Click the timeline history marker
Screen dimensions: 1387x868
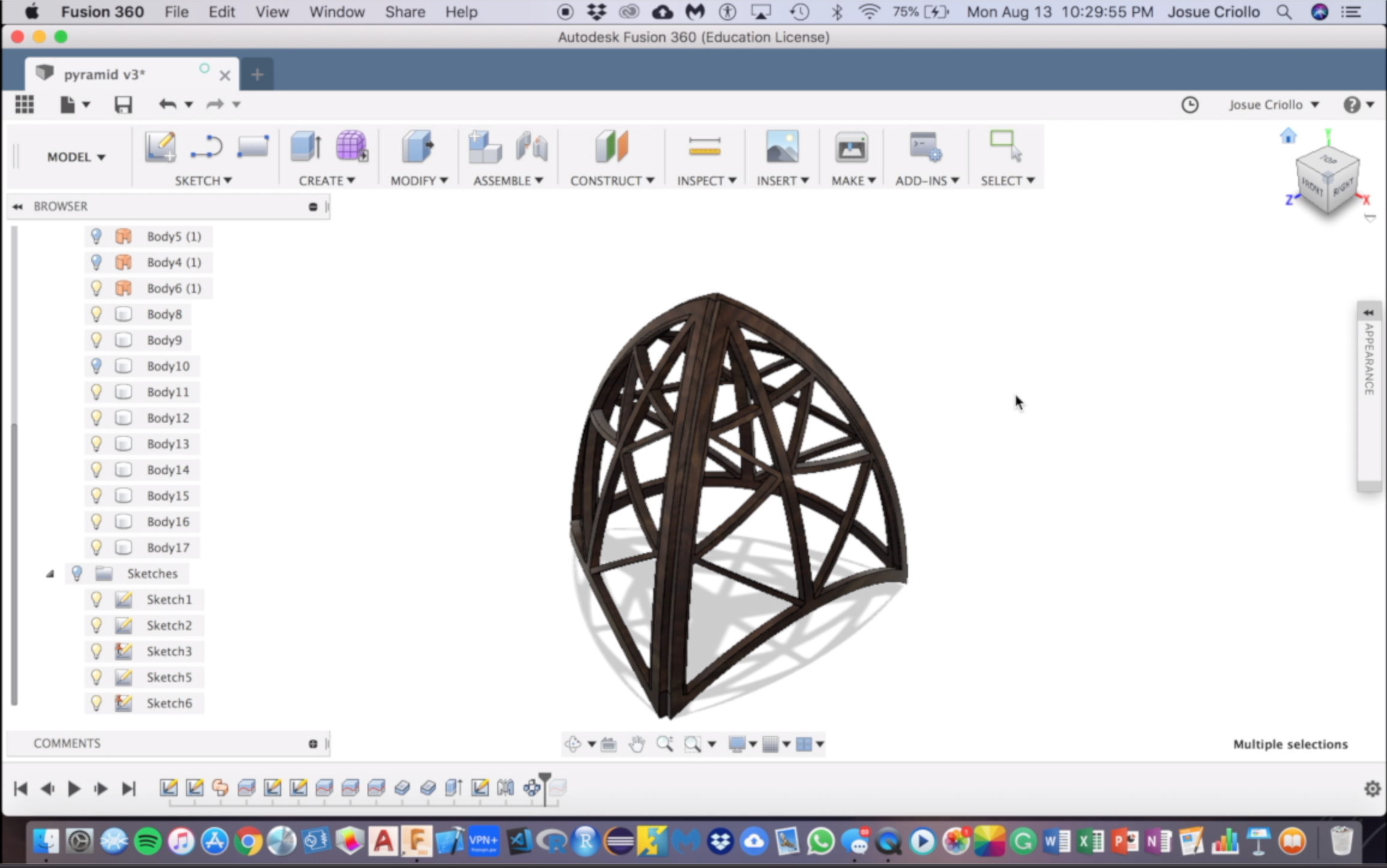click(x=545, y=788)
